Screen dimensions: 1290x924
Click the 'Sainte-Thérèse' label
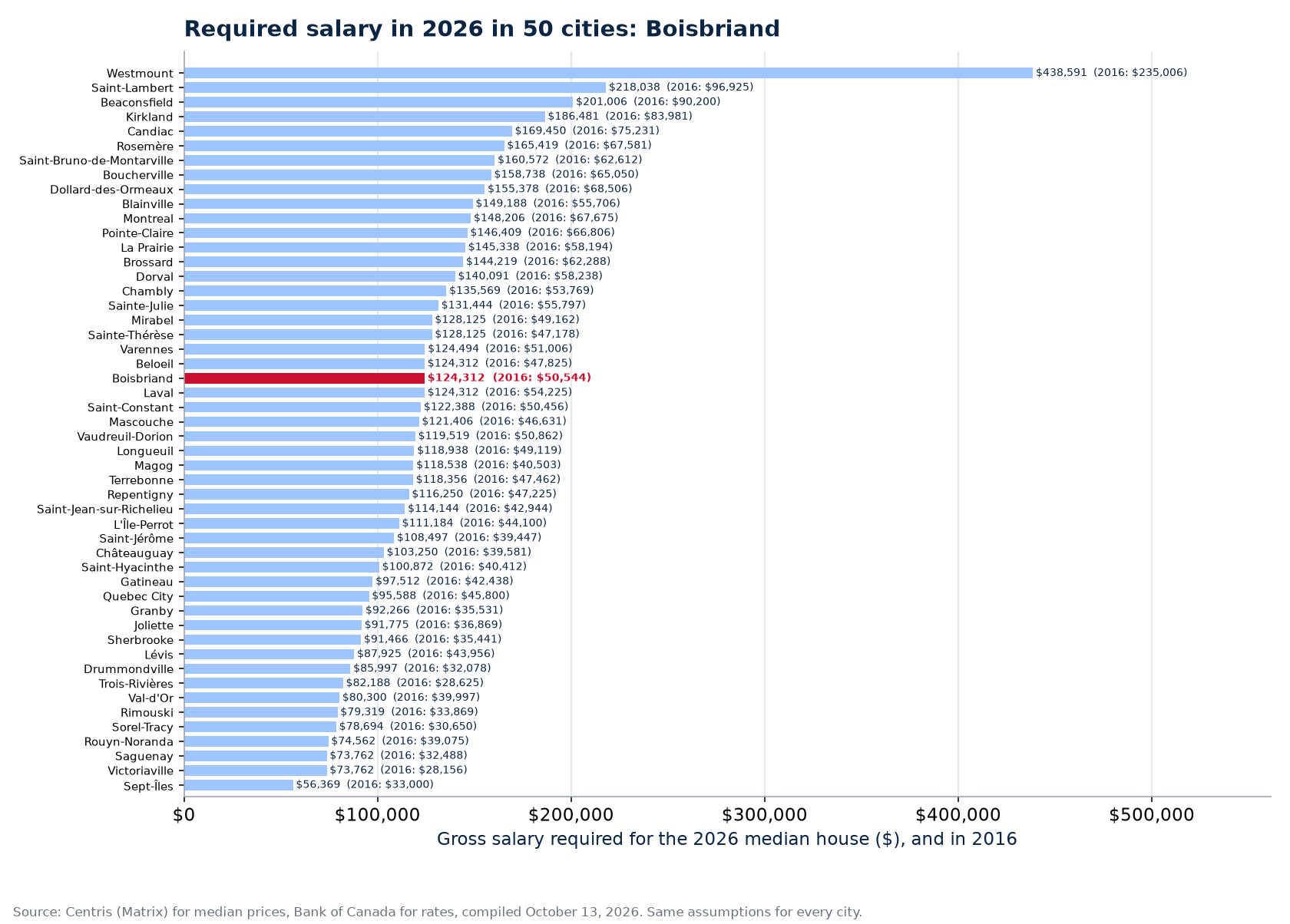point(131,335)
